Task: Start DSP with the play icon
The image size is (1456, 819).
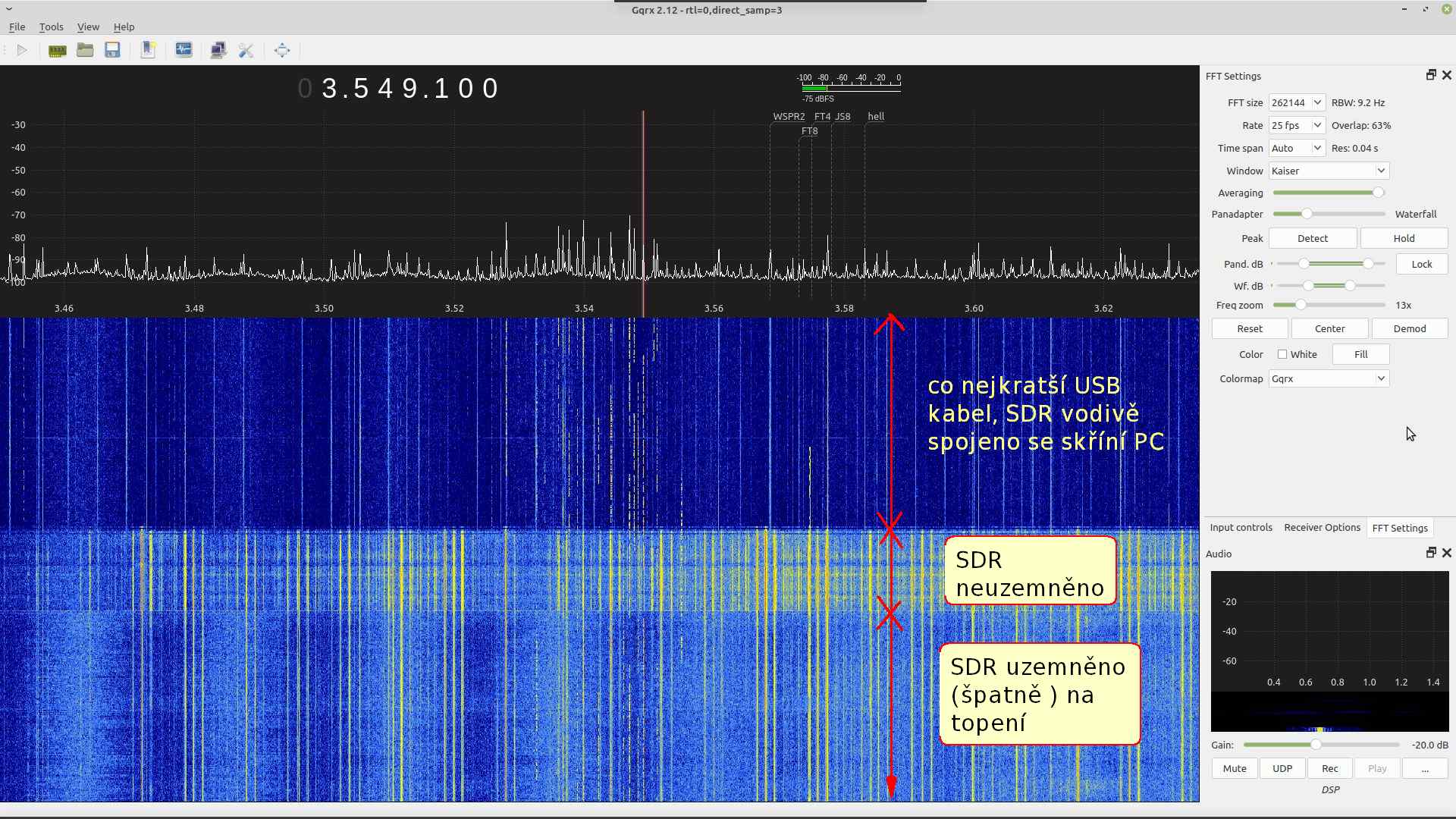Action: click(x=22, y=50)
